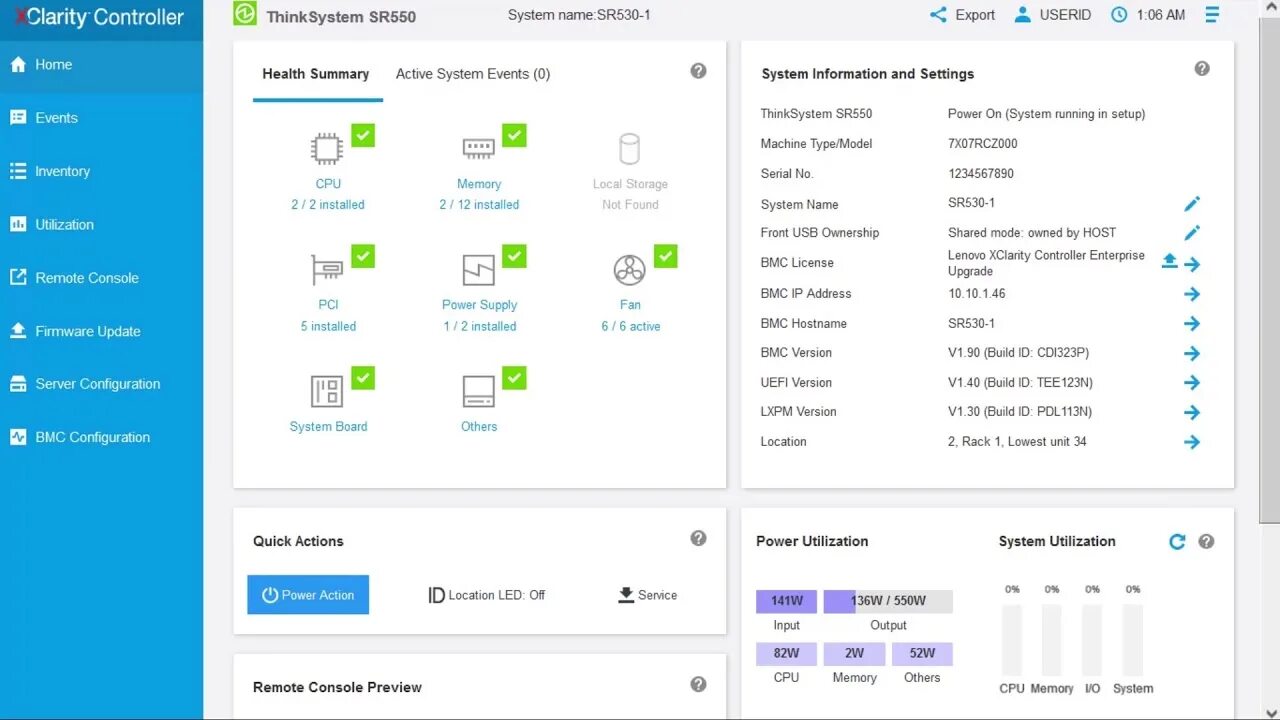Viewport: 1280px width, 720px height.
Task: Open the Power Action menu
Action: (308, 595)
